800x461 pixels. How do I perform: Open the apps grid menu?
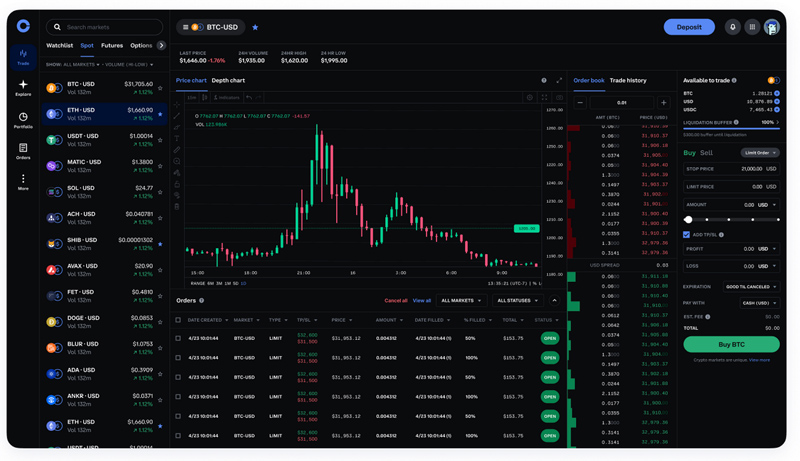[752, 27]
